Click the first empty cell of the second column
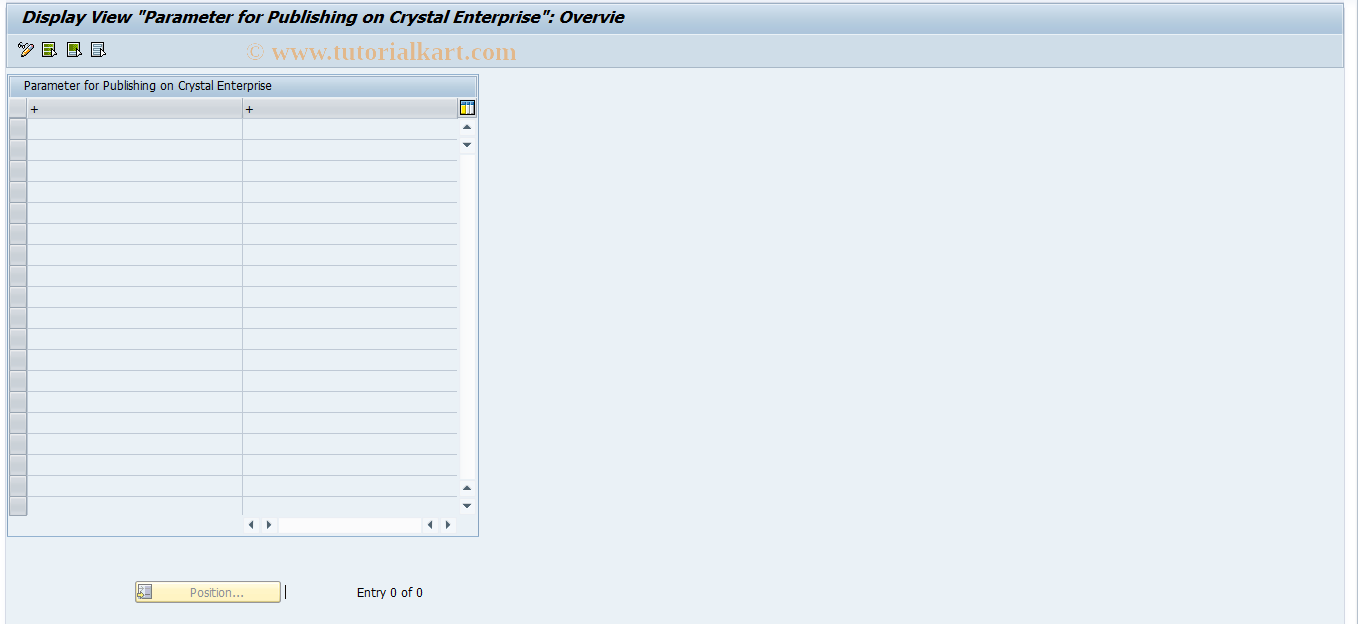The image size is (1358, 624). 350,129
